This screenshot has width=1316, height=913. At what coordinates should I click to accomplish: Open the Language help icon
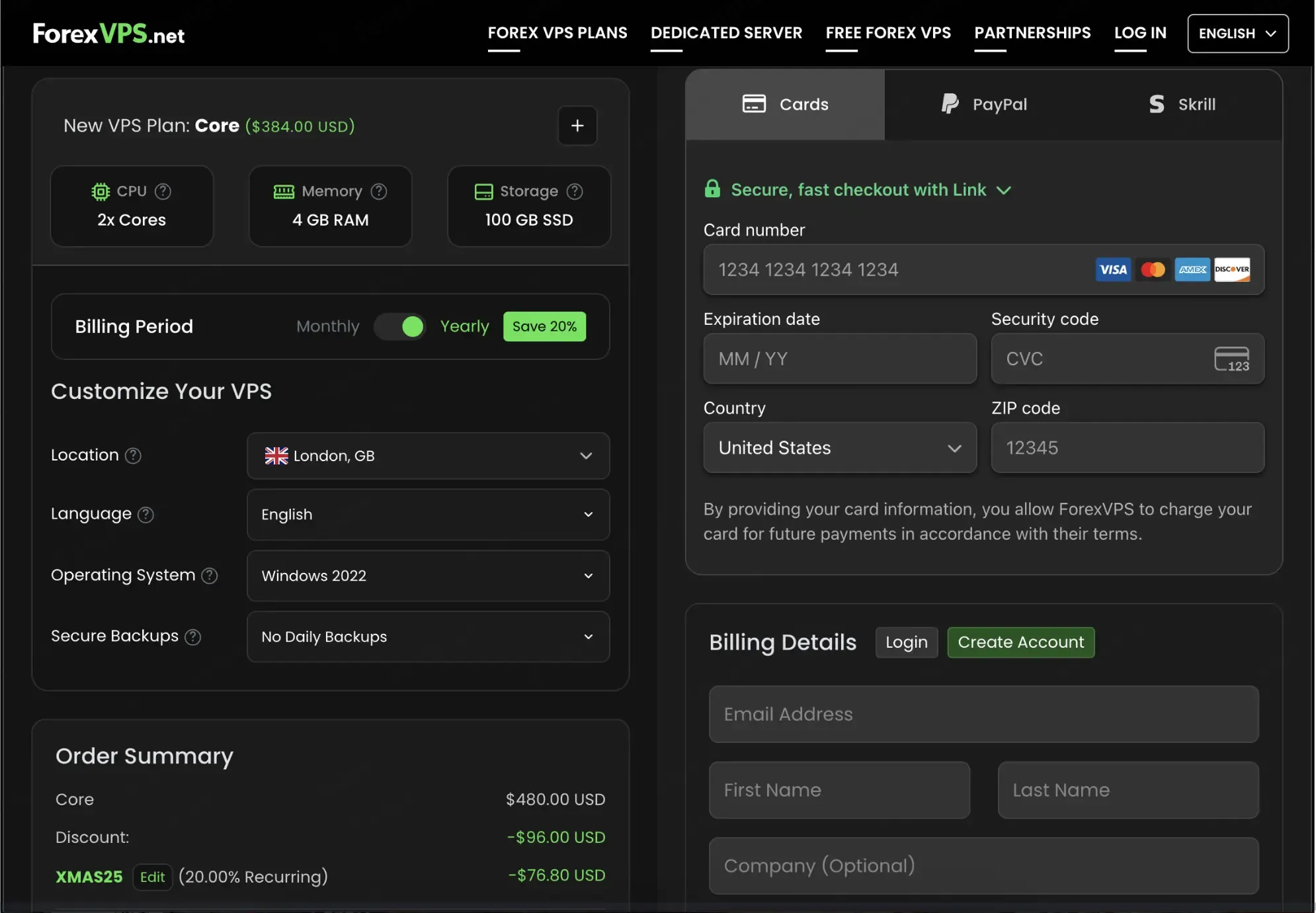[x=145, y=514]
